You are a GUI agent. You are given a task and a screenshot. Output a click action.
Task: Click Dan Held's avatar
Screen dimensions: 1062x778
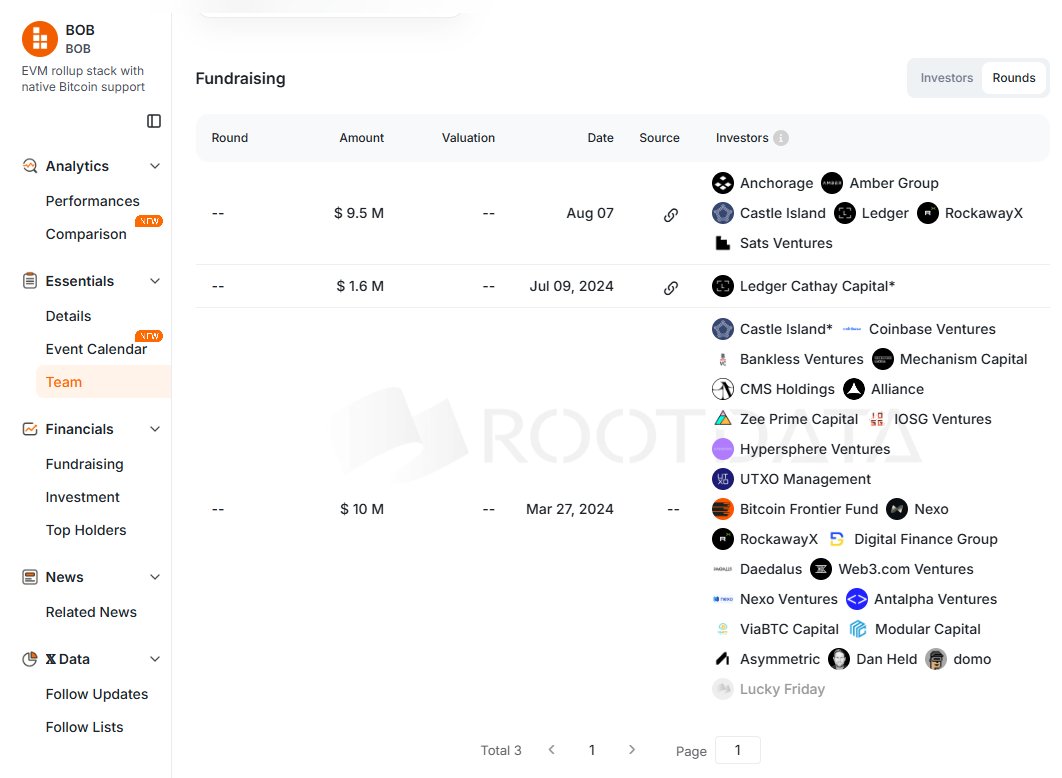[838, 659]
